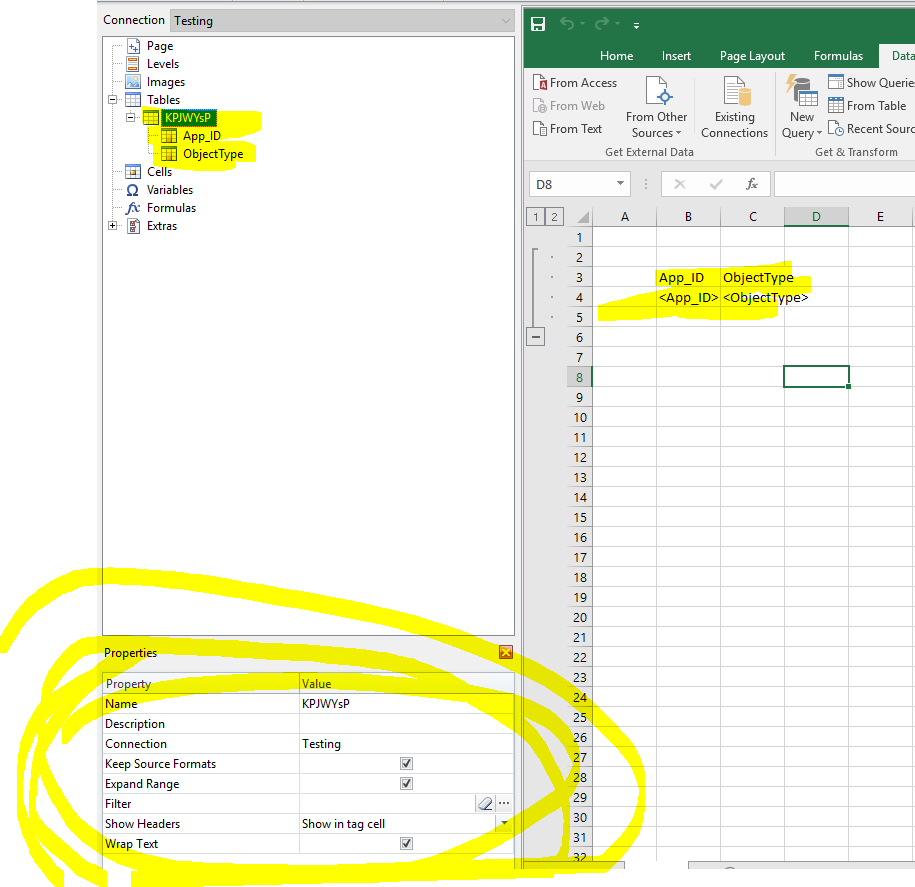Disable the Wrap Text checkbox
The image size is (915, 887).
coord(406,844)
